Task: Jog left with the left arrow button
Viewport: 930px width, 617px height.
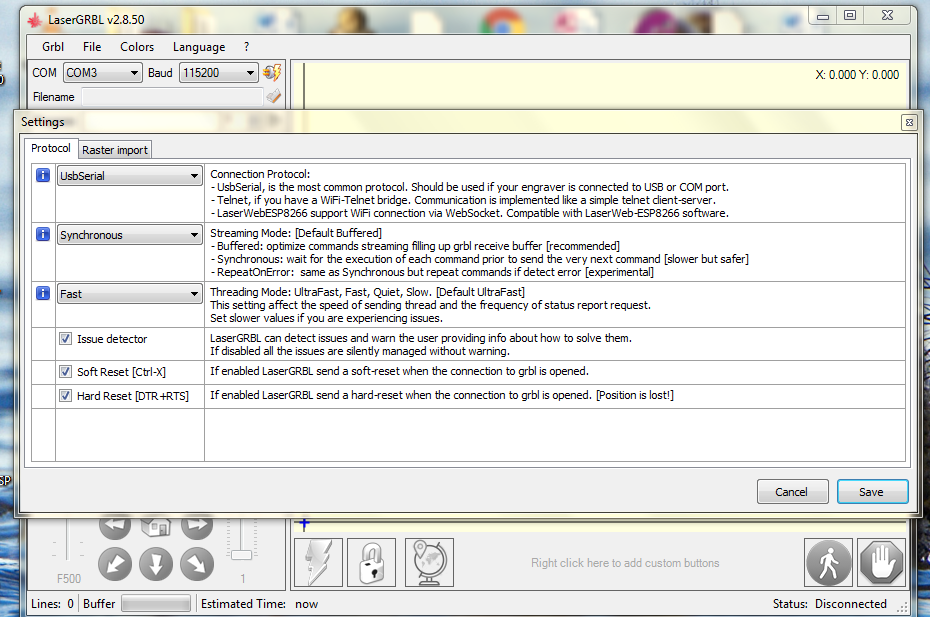Action: click(115, 526)
